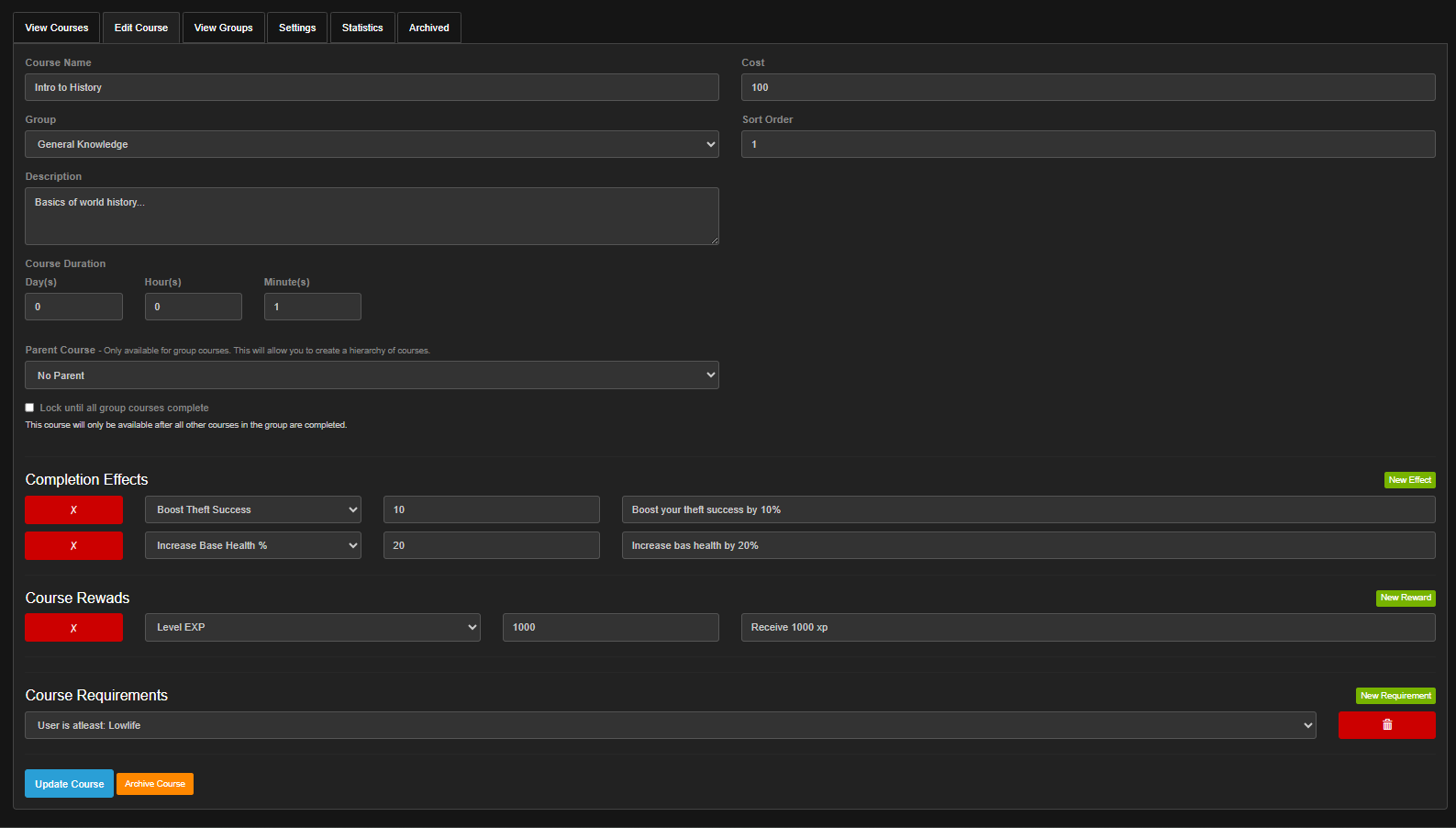Expand the User is atleast Lowlife dropdown
1456x828 pixels.
pos(670,725)
